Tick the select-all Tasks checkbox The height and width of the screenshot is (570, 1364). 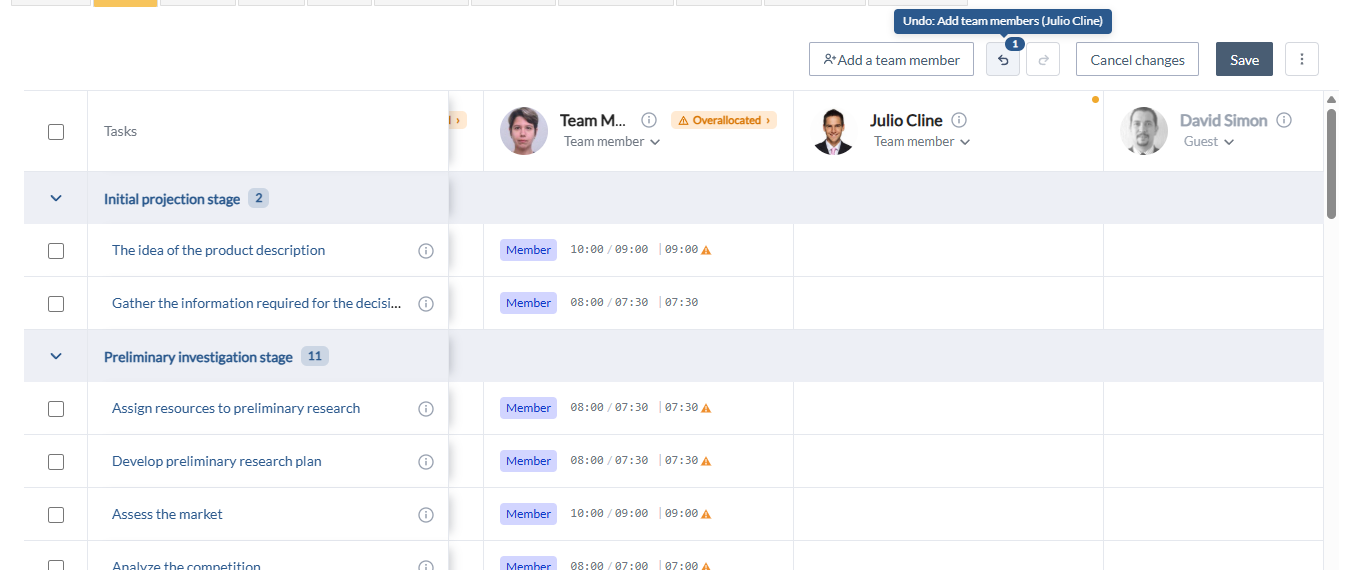[56, 132]
